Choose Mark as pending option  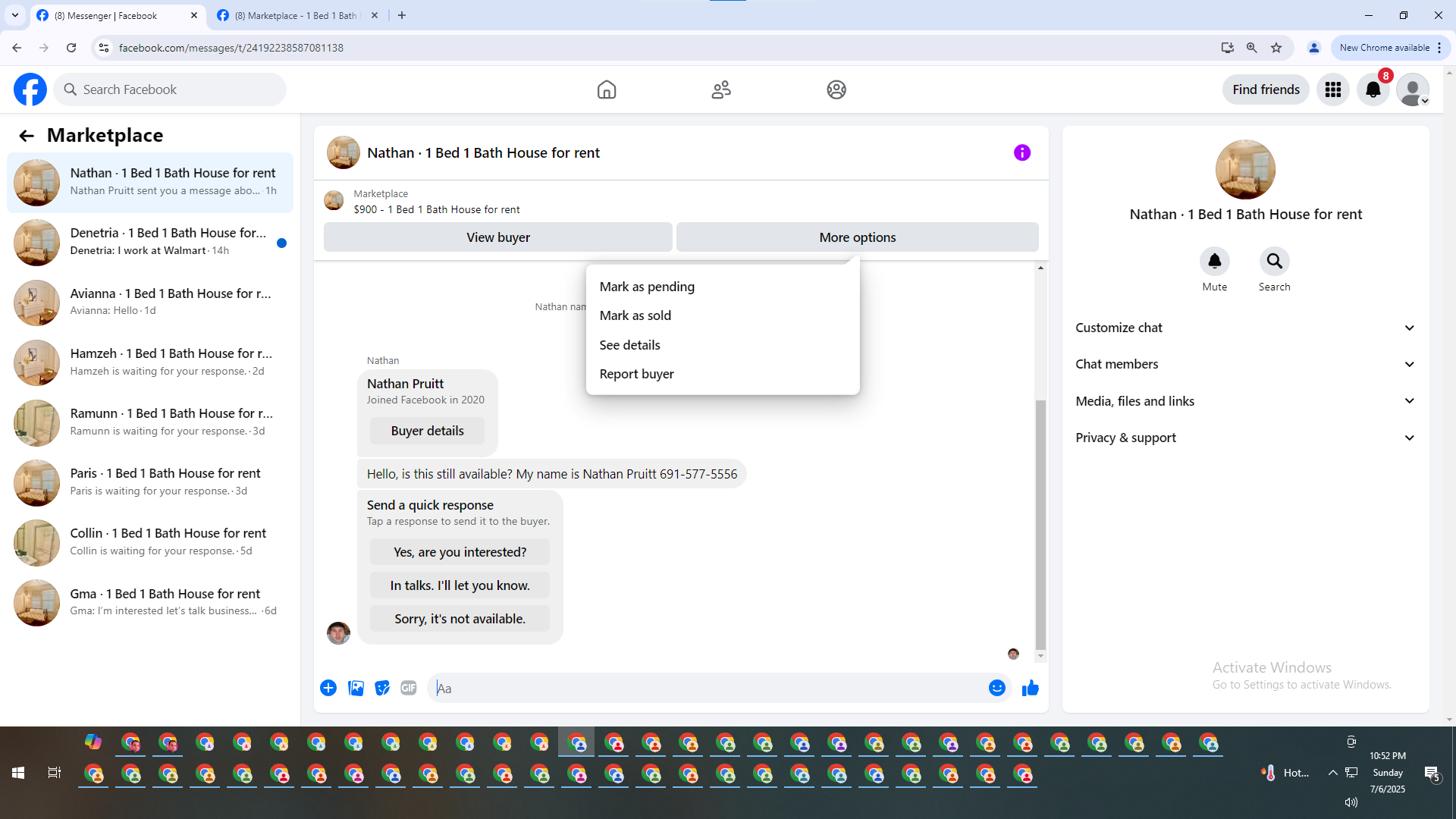[x=646, y=287]
